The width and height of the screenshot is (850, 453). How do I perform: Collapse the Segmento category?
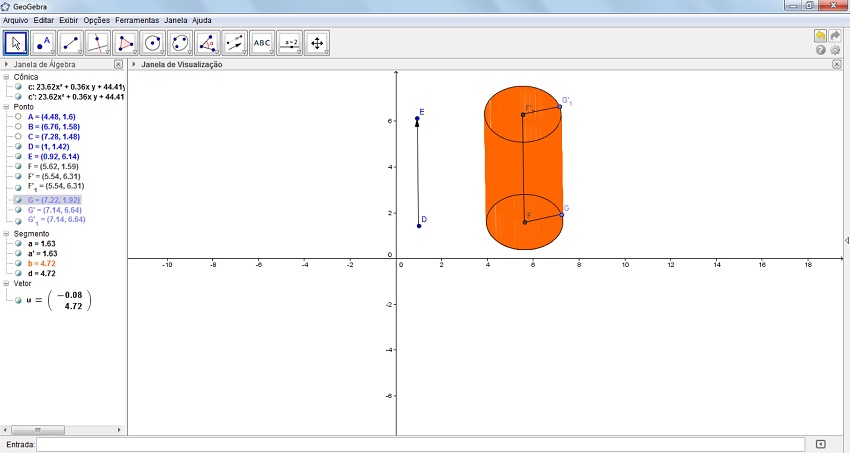click(7, 233)
